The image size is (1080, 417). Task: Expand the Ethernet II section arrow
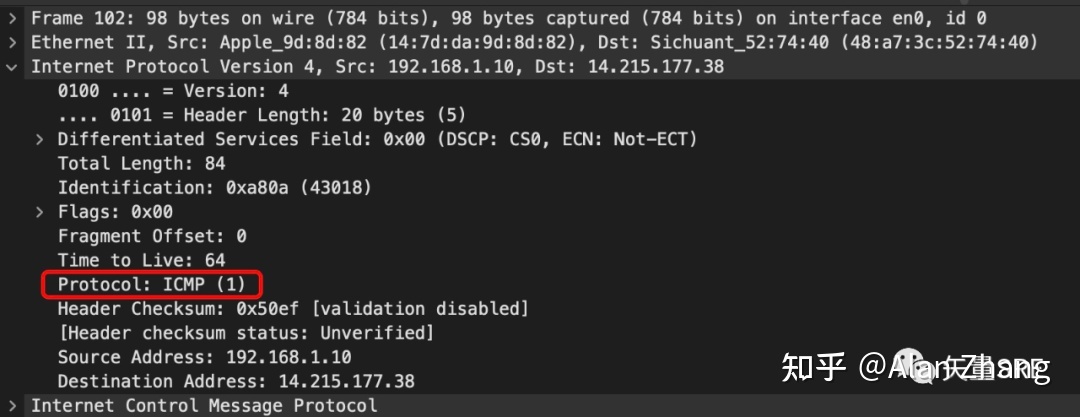13,43
